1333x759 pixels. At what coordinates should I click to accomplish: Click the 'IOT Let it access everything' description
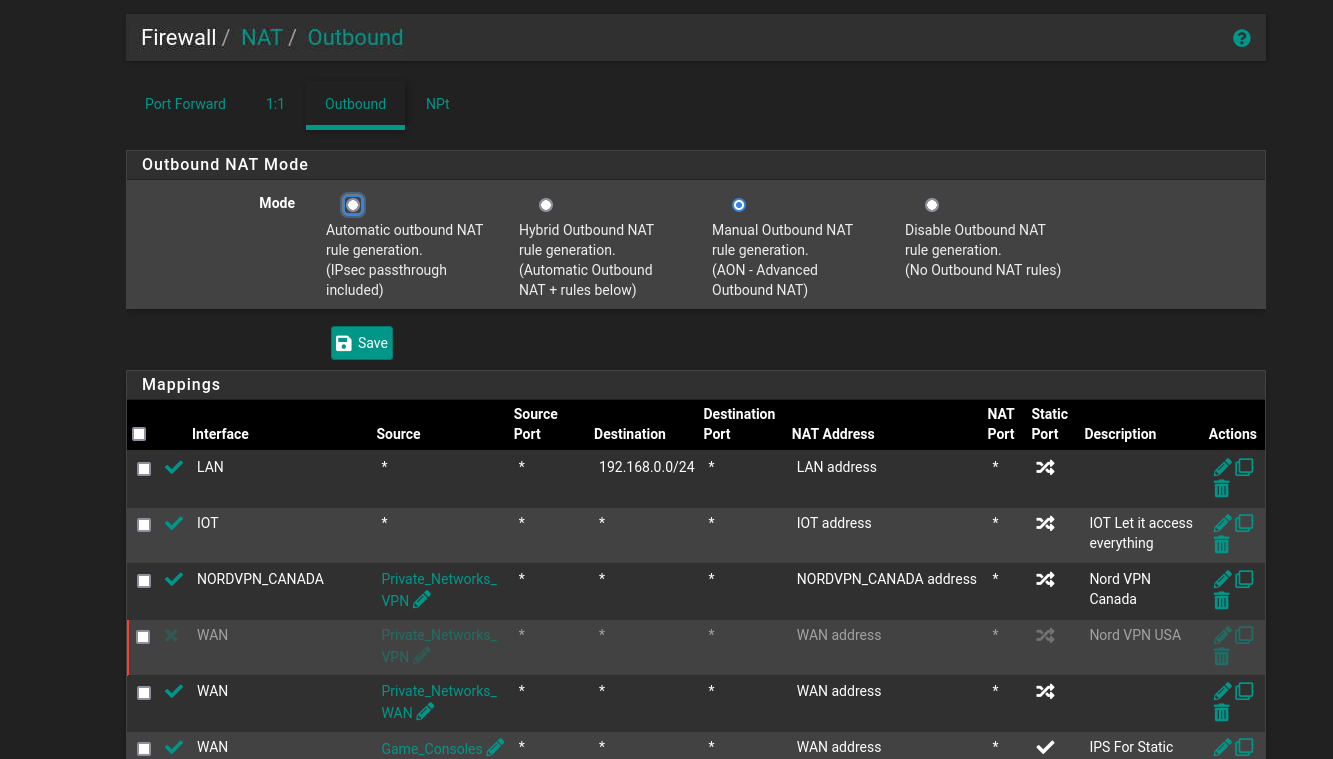pyautogui.click(x=1141, y=533)
